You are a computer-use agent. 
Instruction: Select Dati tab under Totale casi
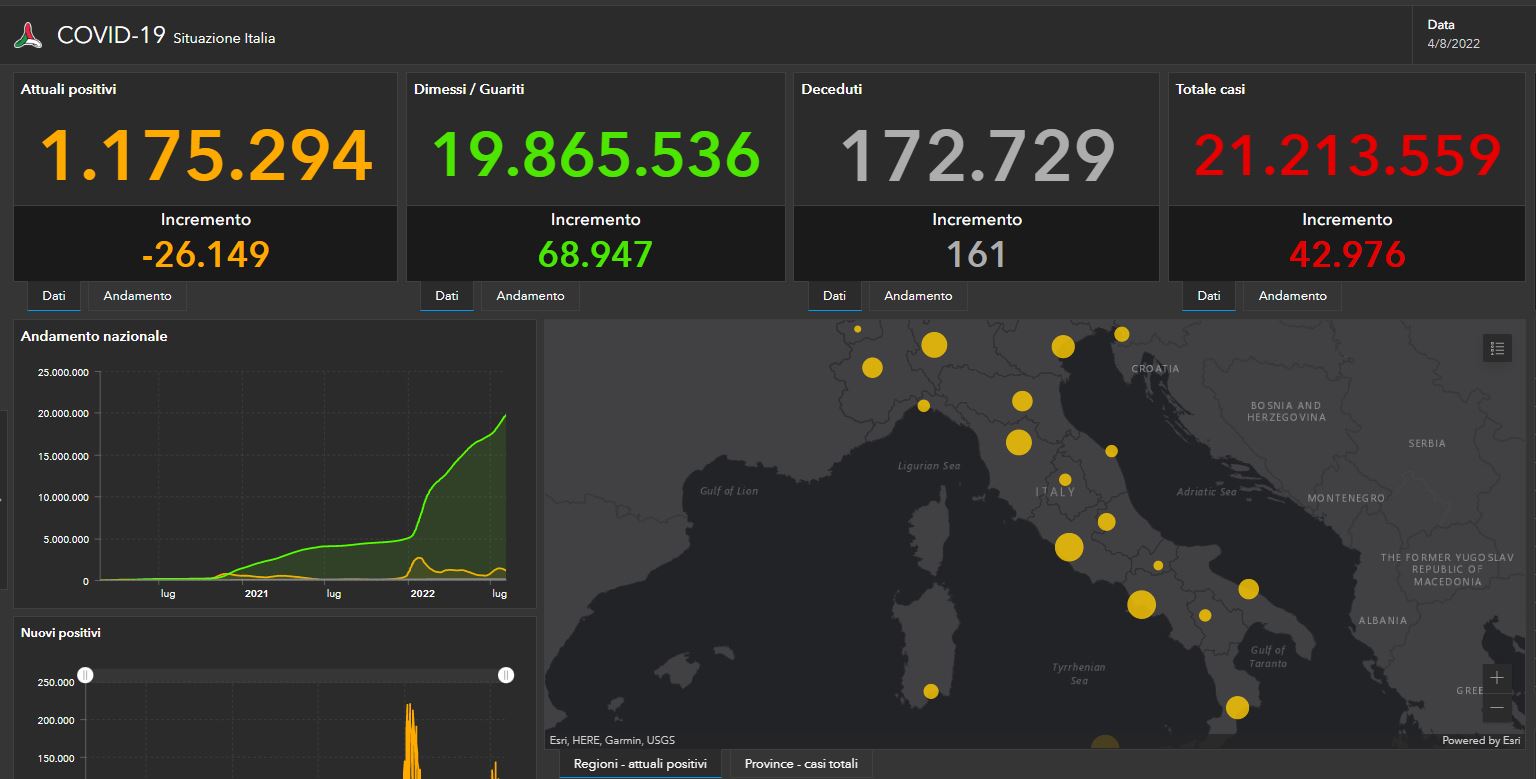point(1209,296)
